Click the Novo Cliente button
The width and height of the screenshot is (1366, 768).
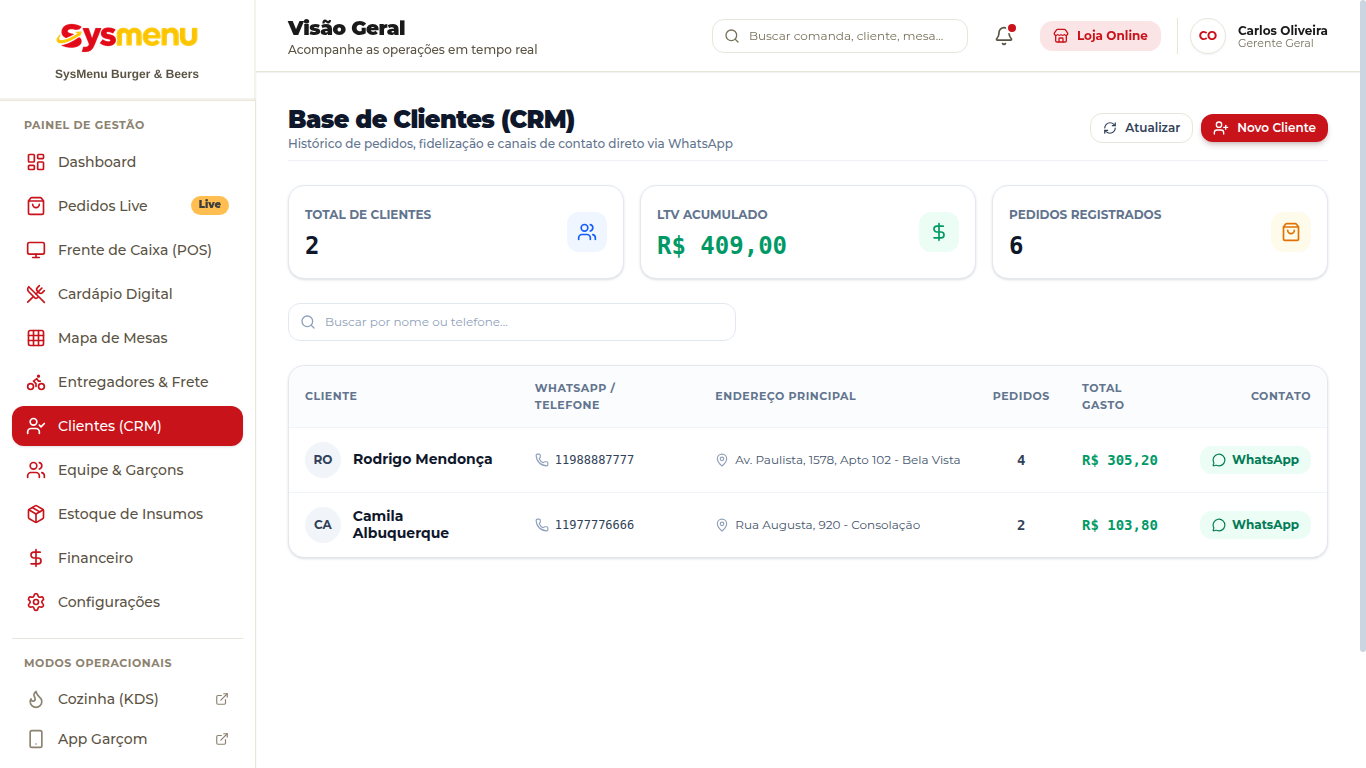click(1264, 128)
